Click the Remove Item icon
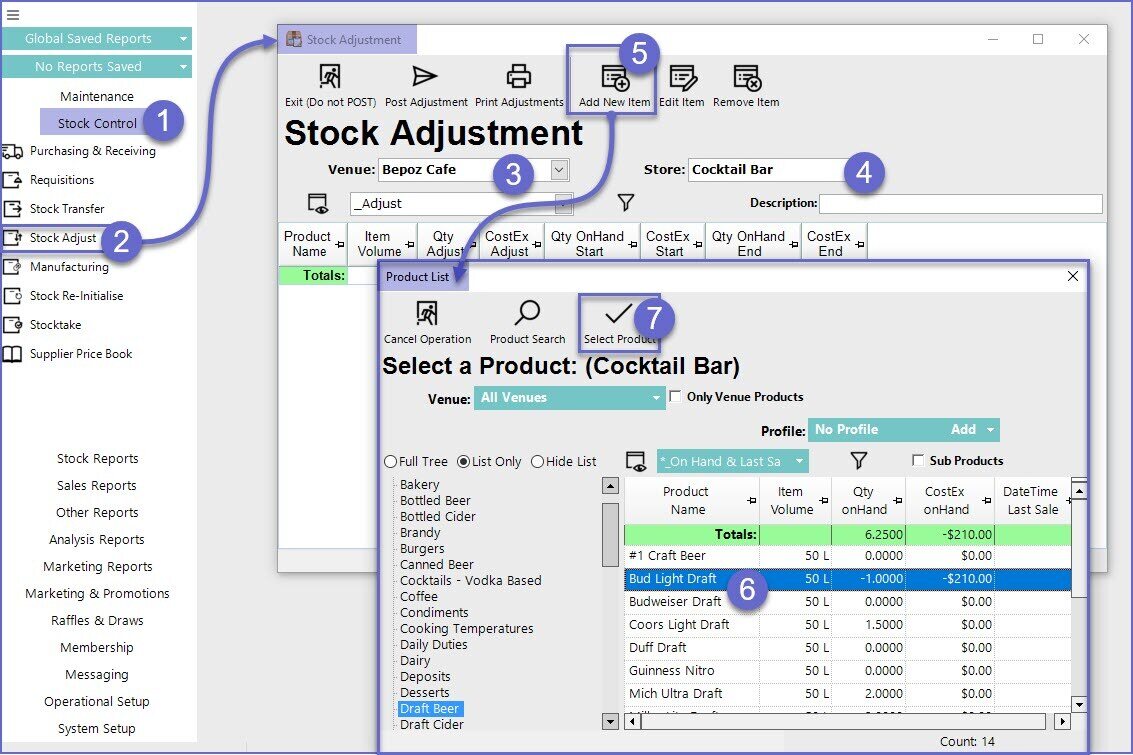 coord(746,78)
